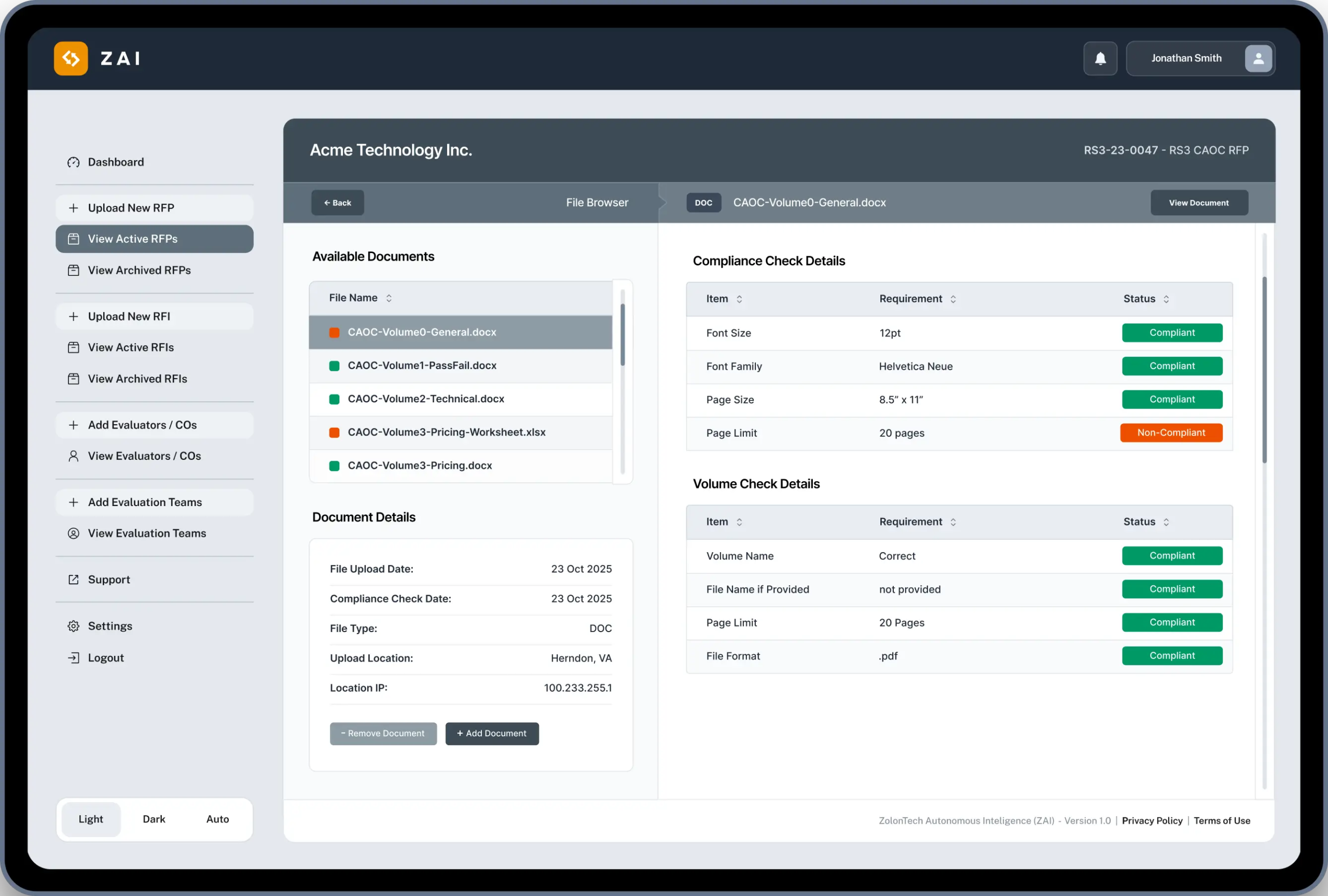Screen dimensions: 1328x896
Task: Sort documents by File Name
Action: pyautogui.click(x=389, y=298)
